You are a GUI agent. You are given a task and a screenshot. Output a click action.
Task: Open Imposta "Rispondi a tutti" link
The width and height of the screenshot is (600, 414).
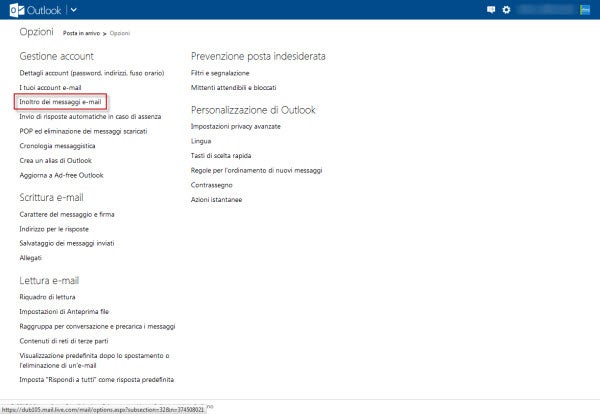[96, 380]
